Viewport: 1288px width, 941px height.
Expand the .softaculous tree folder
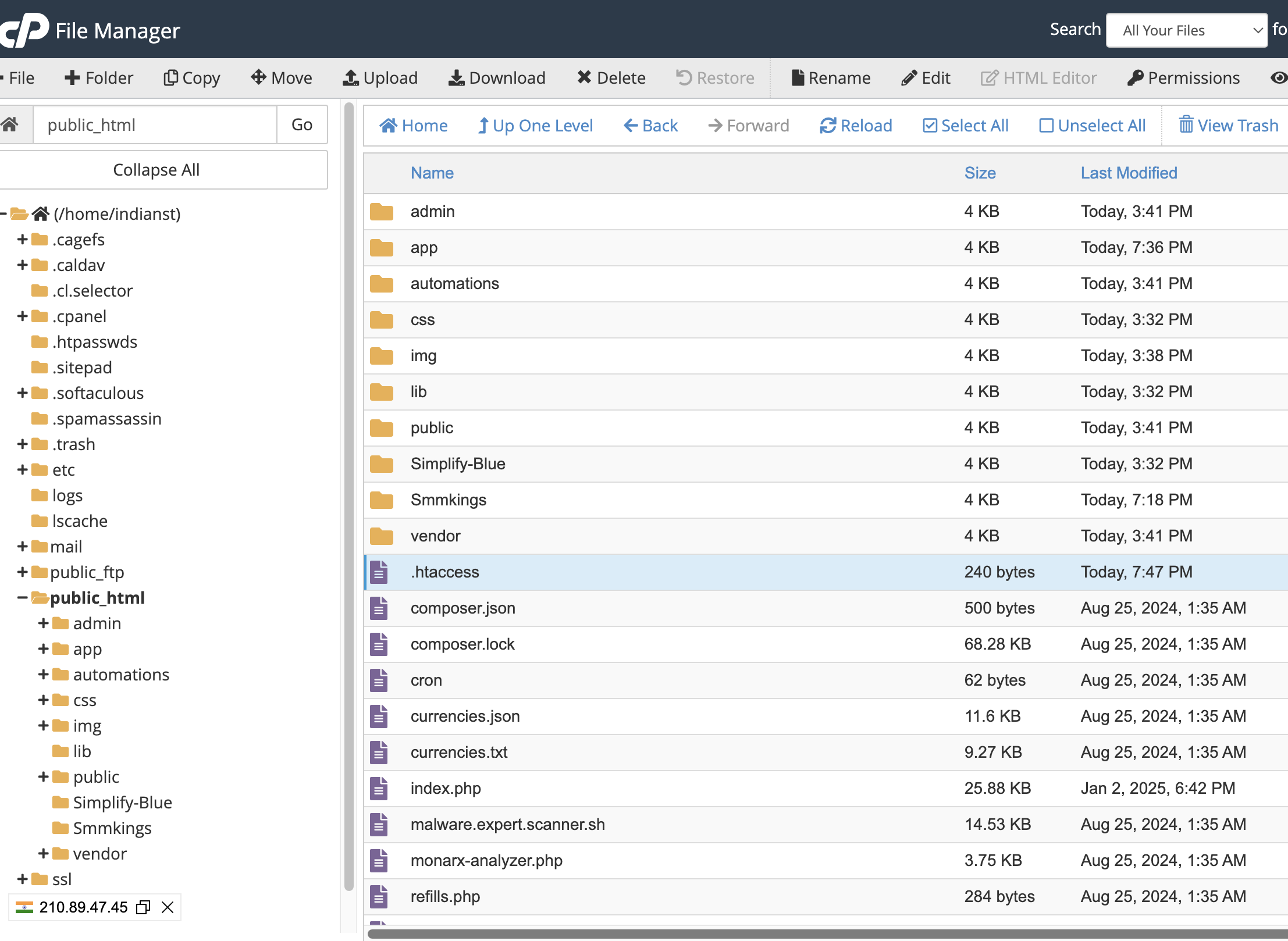22,393
